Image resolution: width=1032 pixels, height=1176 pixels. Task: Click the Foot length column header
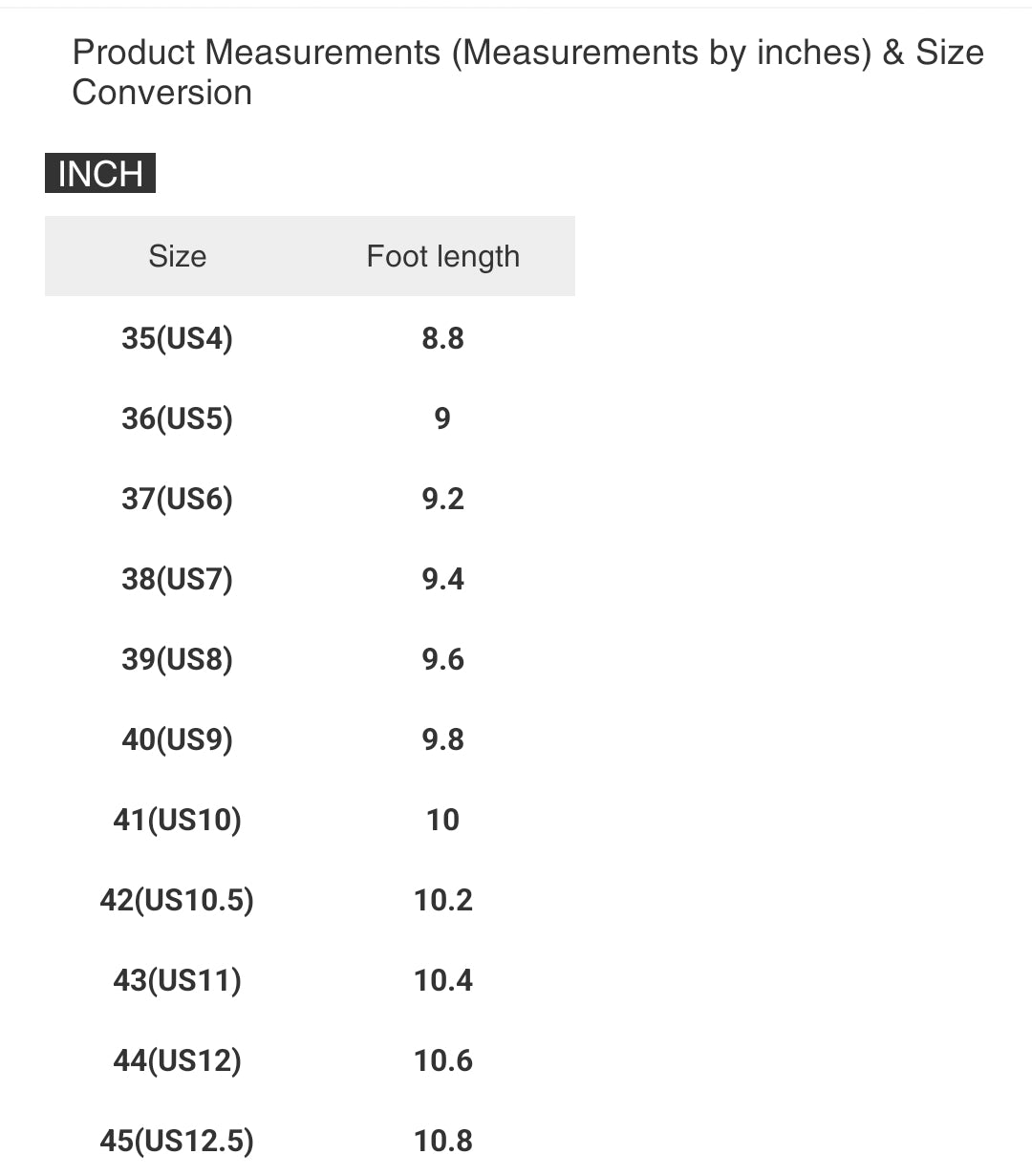coord(442,256)
